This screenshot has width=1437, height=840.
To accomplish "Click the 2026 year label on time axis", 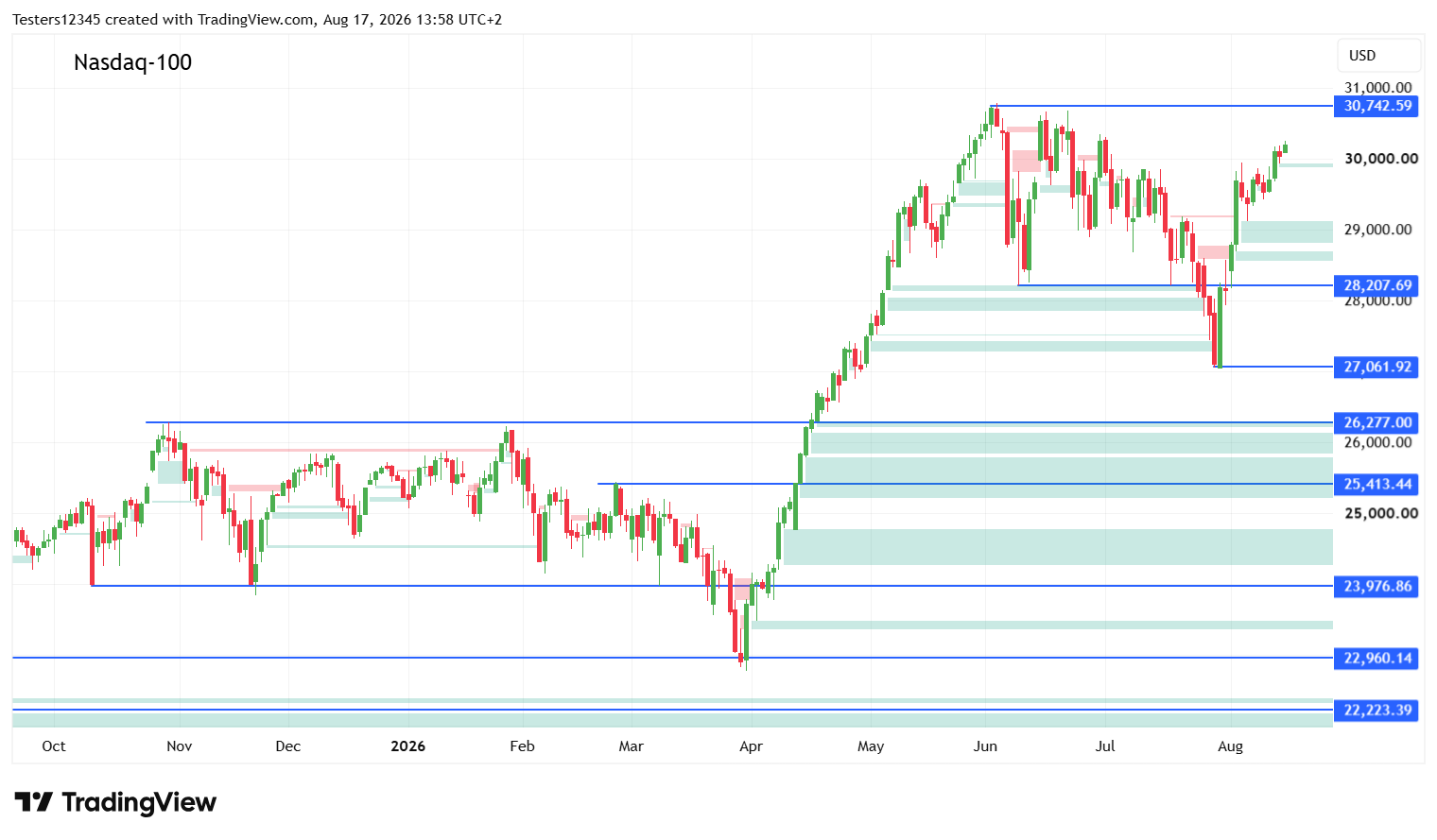I will [407, 746].
